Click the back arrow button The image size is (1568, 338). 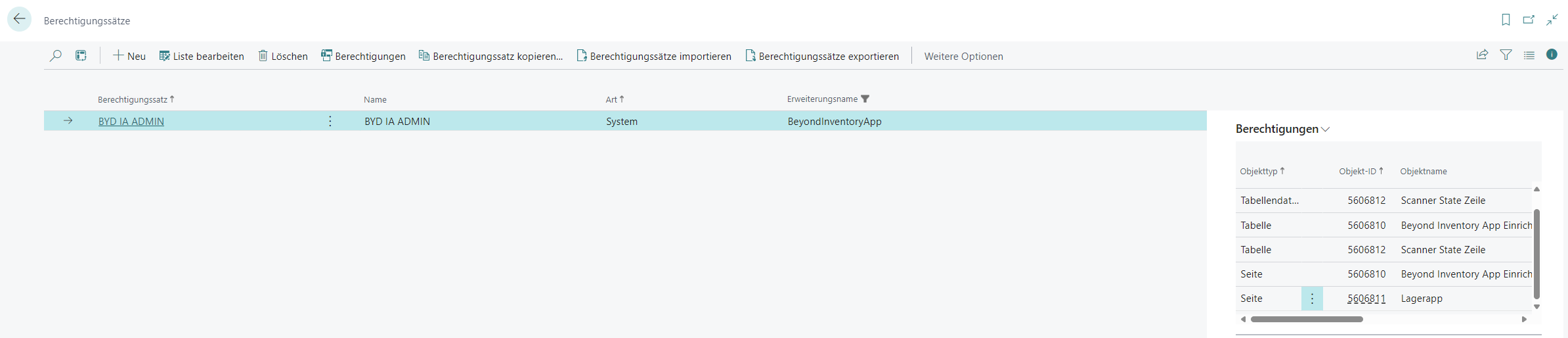click(19, 19)
